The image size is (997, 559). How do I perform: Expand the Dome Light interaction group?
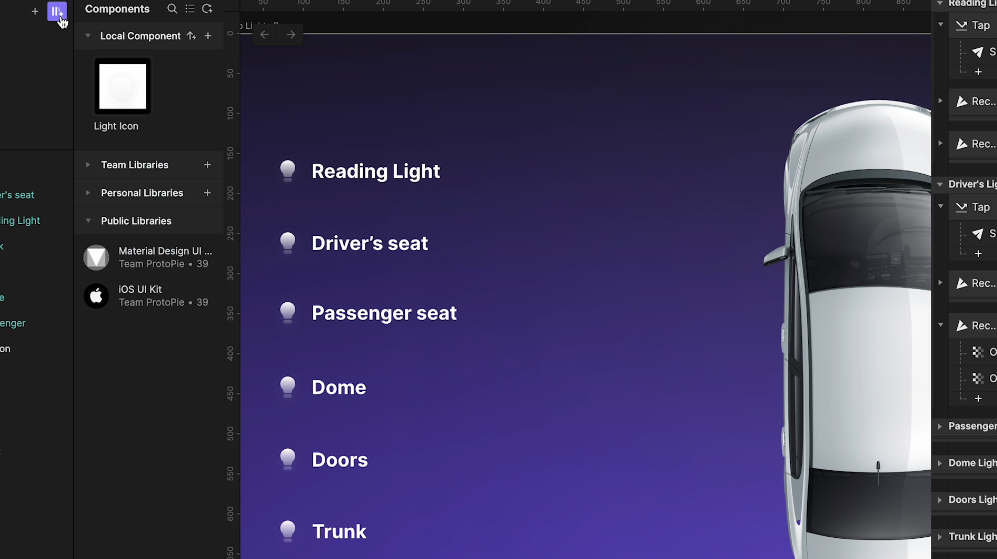click(940, 463)
